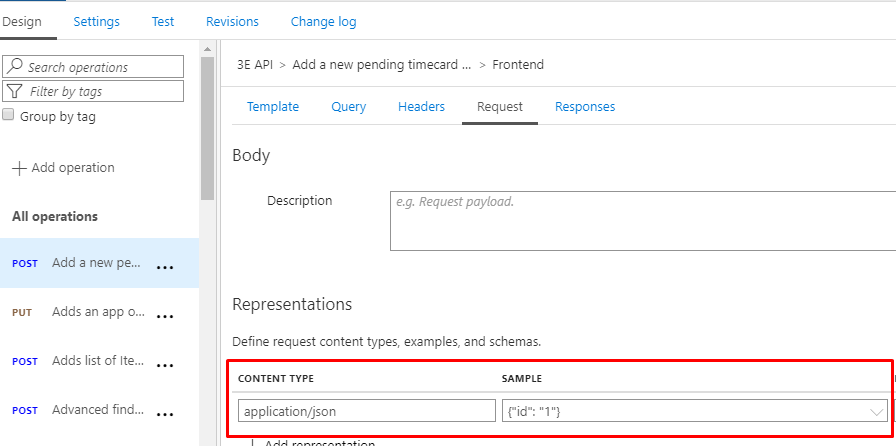Image resolution: width=896 pixels, height=446 pixels.
Task: Open the Headers tab
Action: pos(421,106)
